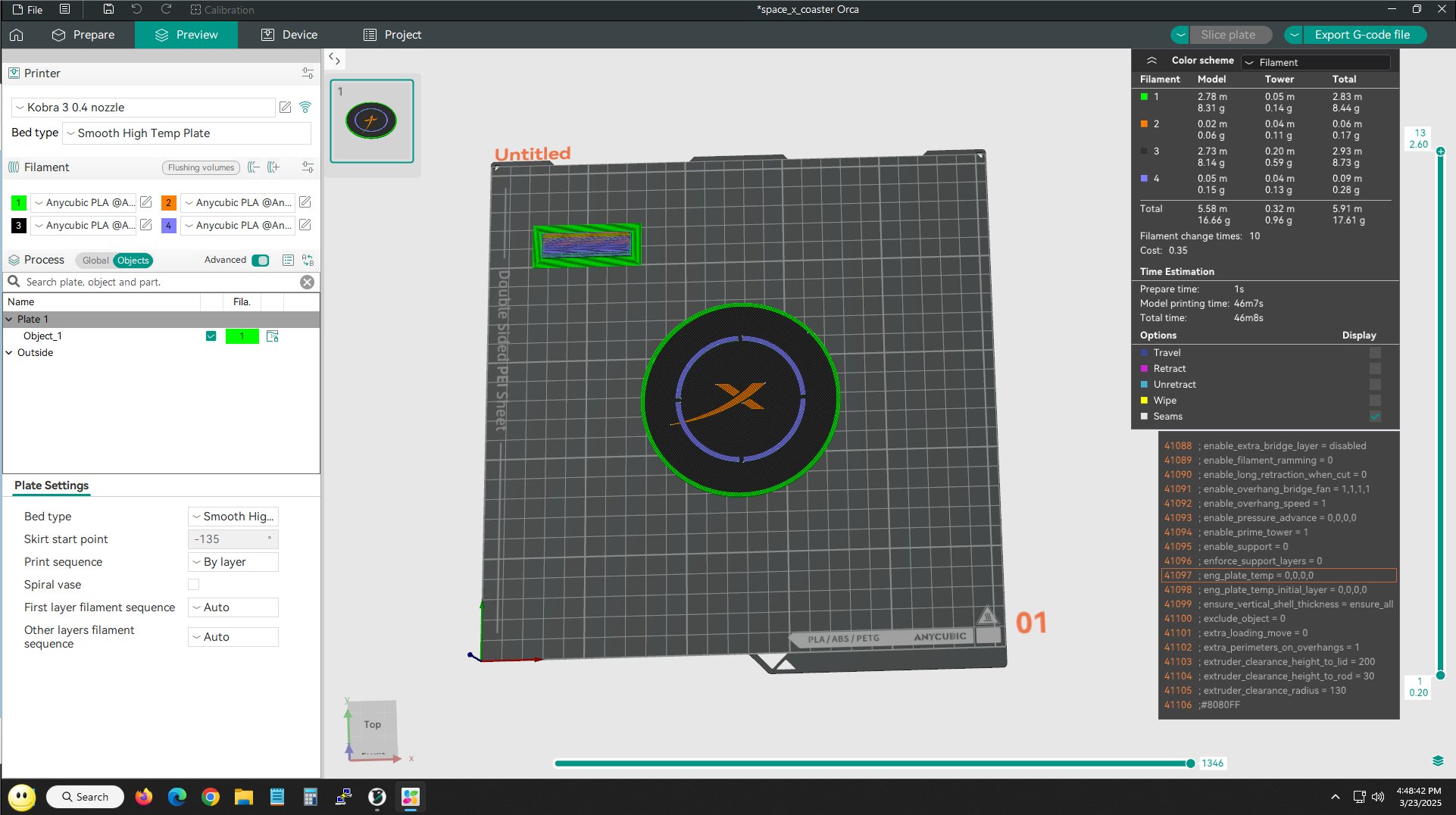
Task: Enable the Travel display checkbox
Action: pyautogui.click(x=1374, y=352)
